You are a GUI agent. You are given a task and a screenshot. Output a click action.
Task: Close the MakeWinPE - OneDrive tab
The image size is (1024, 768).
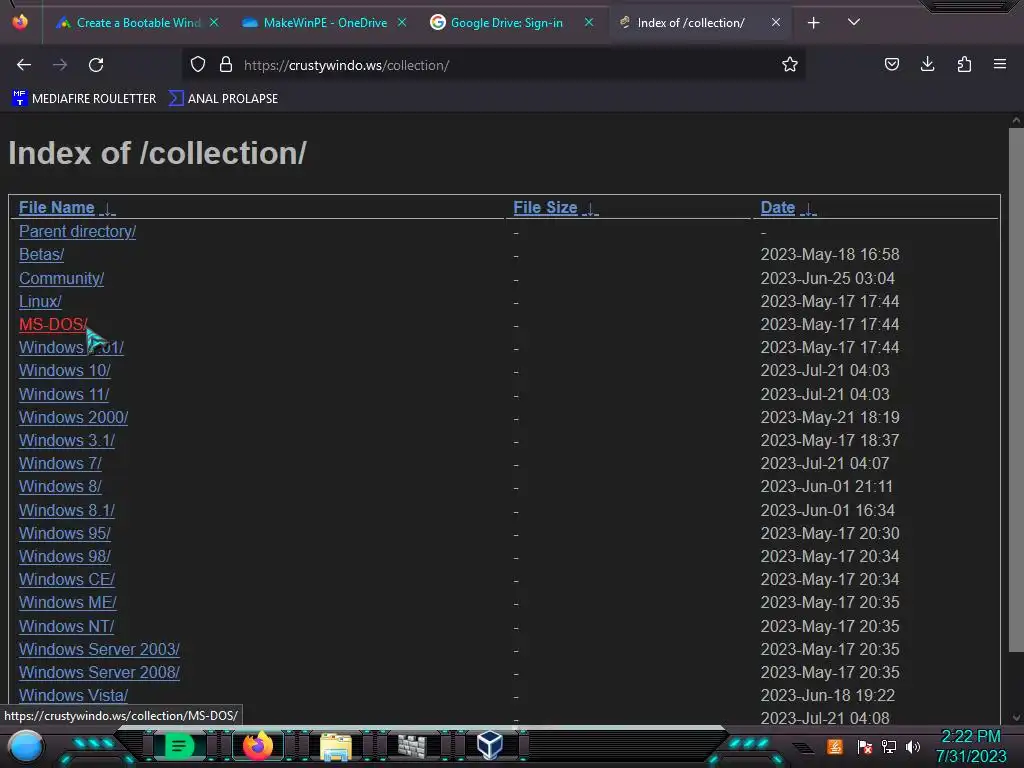[x=402, y=22]
